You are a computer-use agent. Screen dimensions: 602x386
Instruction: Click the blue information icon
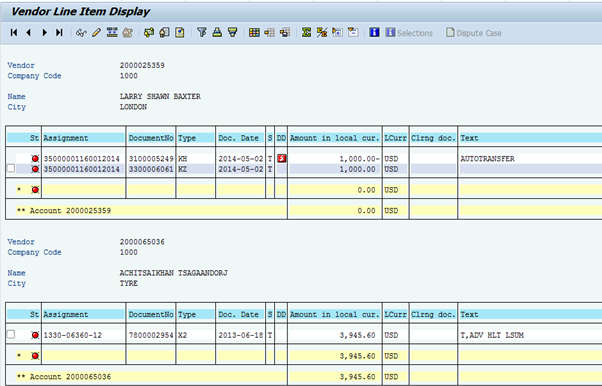point(374,33)
